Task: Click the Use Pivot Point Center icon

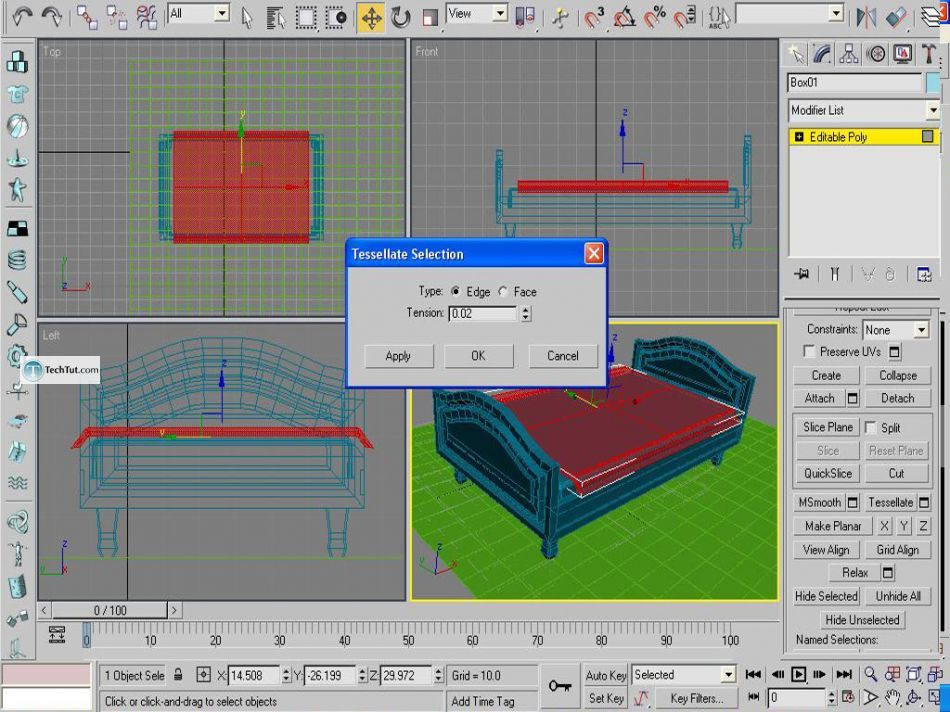Action: click(x=525, y=16)
